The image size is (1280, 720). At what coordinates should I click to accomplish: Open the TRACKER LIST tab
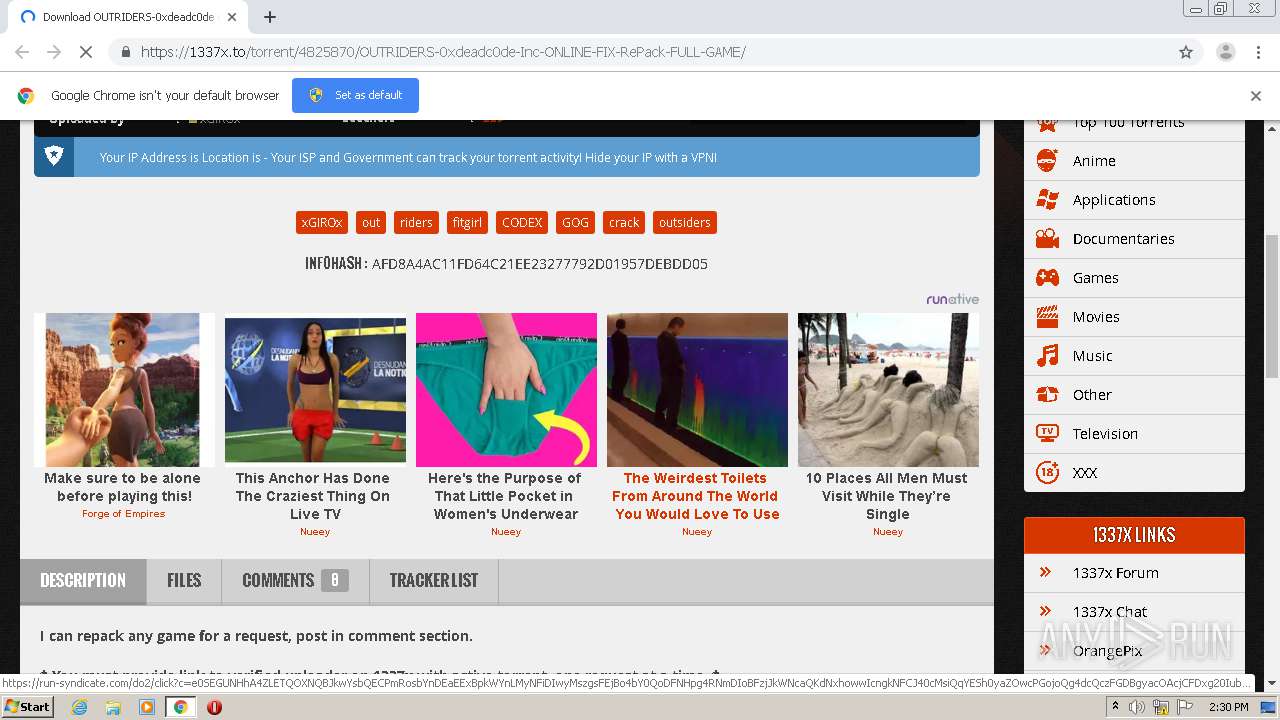(434, 581)
